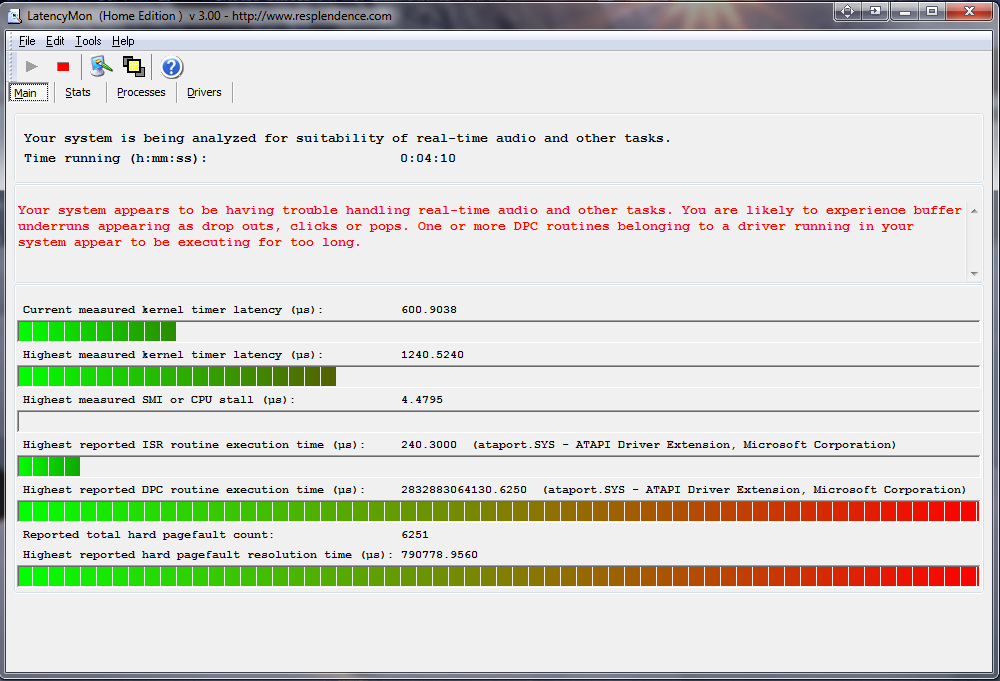Click the highest DPC routine execution time bar
This screenshot has height=681, width=1000.
coord(498,511)
